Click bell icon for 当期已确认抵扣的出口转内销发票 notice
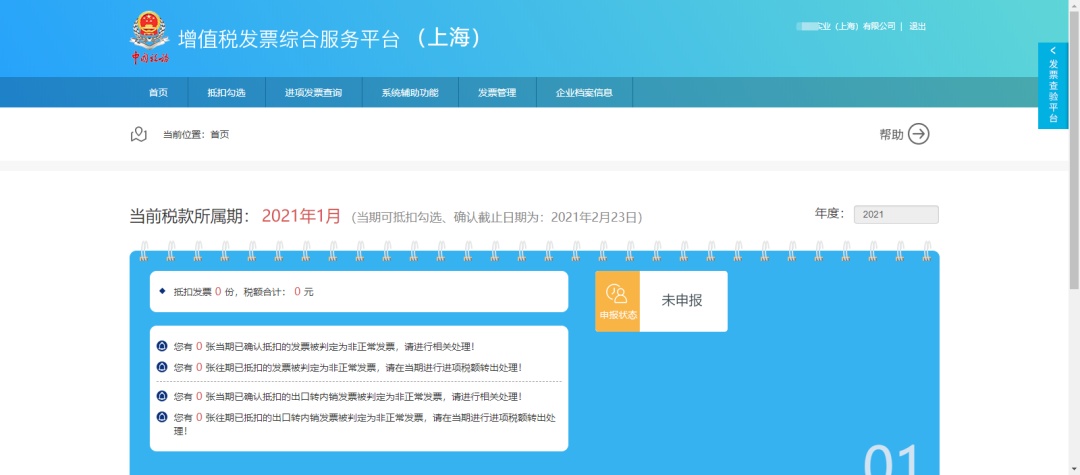 click(x=162, y=396)
